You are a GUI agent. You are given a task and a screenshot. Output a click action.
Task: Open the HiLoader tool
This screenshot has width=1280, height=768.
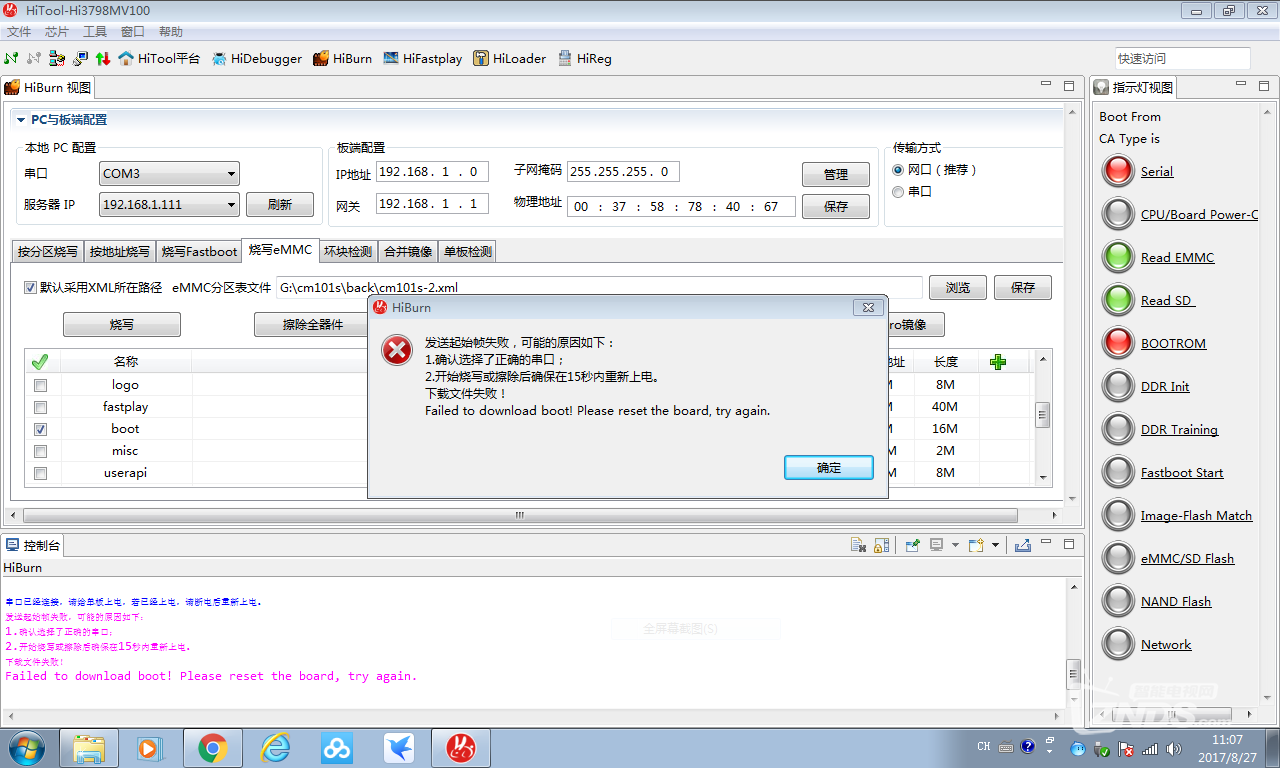509,59
